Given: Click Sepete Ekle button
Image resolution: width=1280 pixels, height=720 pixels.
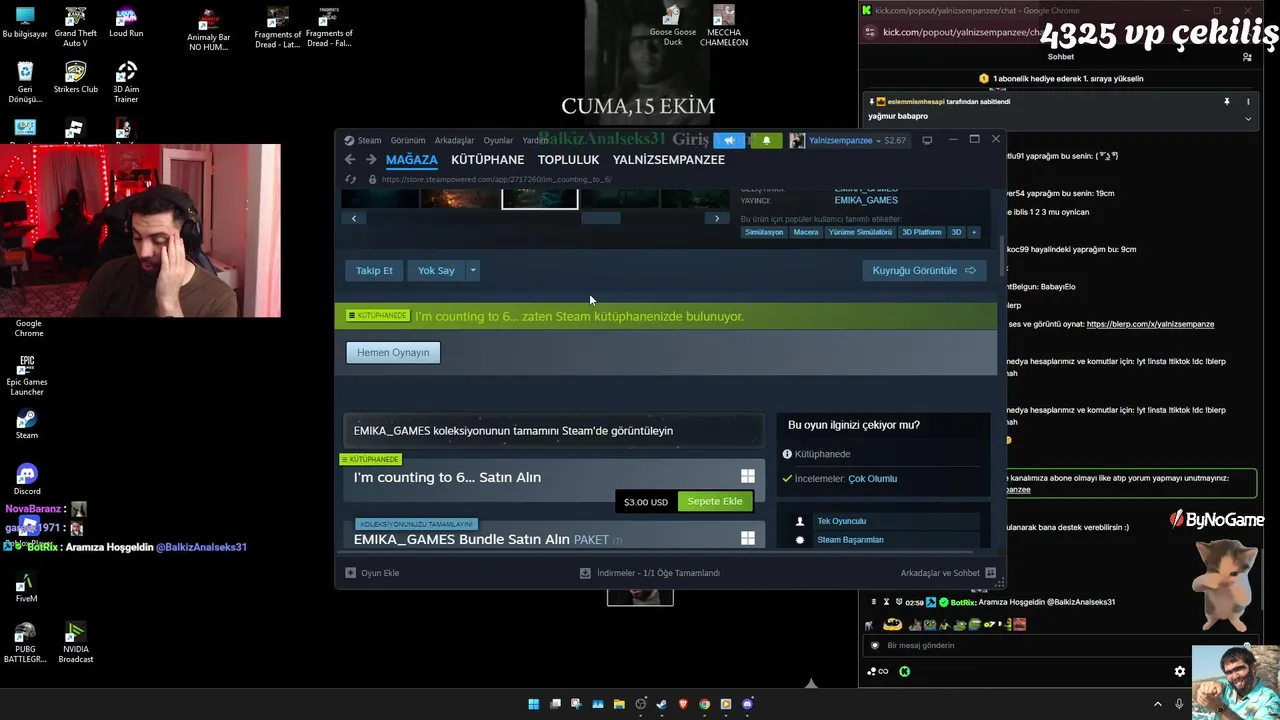Looking at the screenshot, I should tap(715, 501).
